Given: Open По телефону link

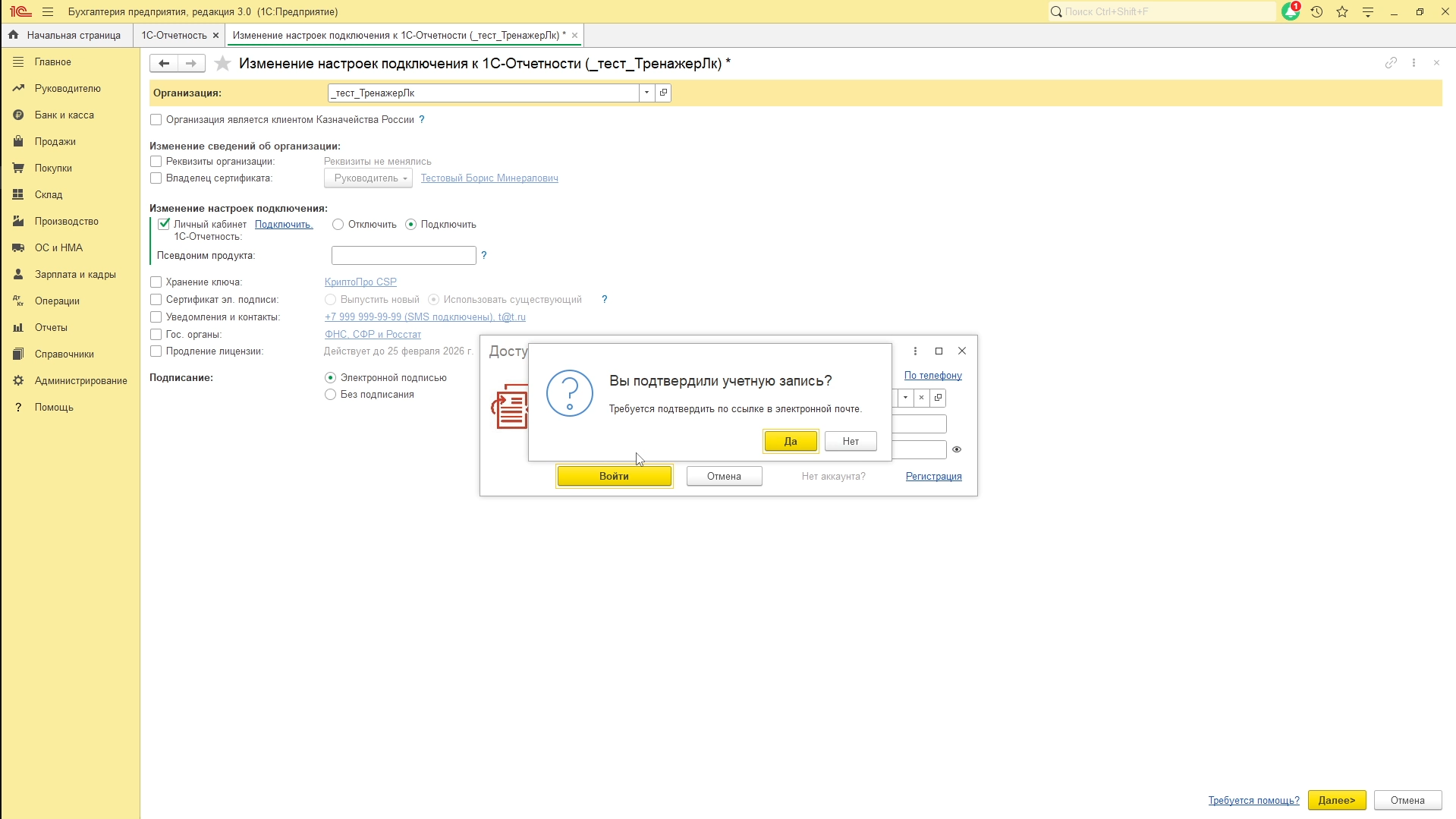Looking at the screenshot, I should click(x=932, y=375).
